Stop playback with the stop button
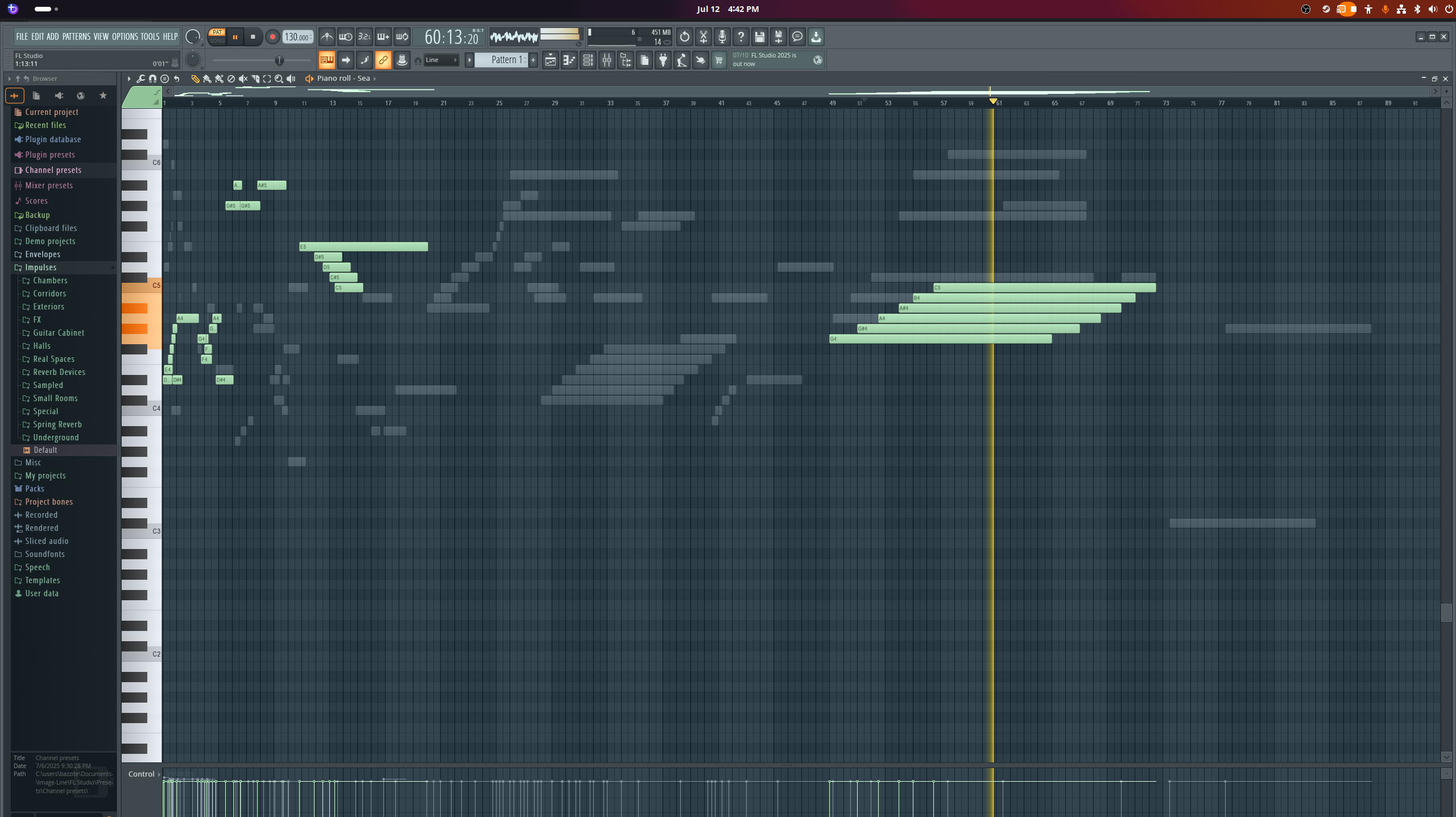The image size is (1456, 817). (x=253, y=37)
